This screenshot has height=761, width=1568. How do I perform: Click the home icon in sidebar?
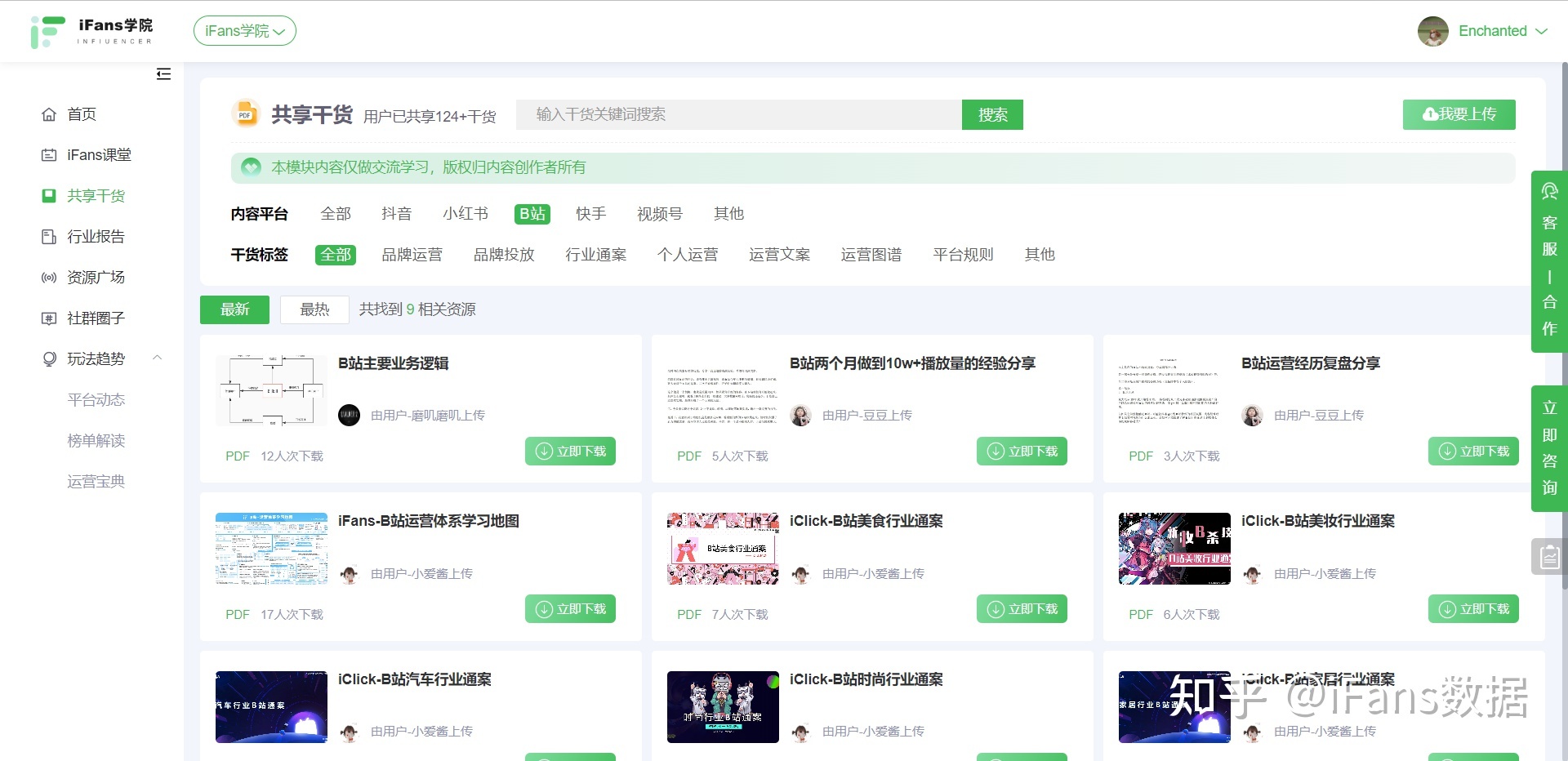click(x=49, y=114)
